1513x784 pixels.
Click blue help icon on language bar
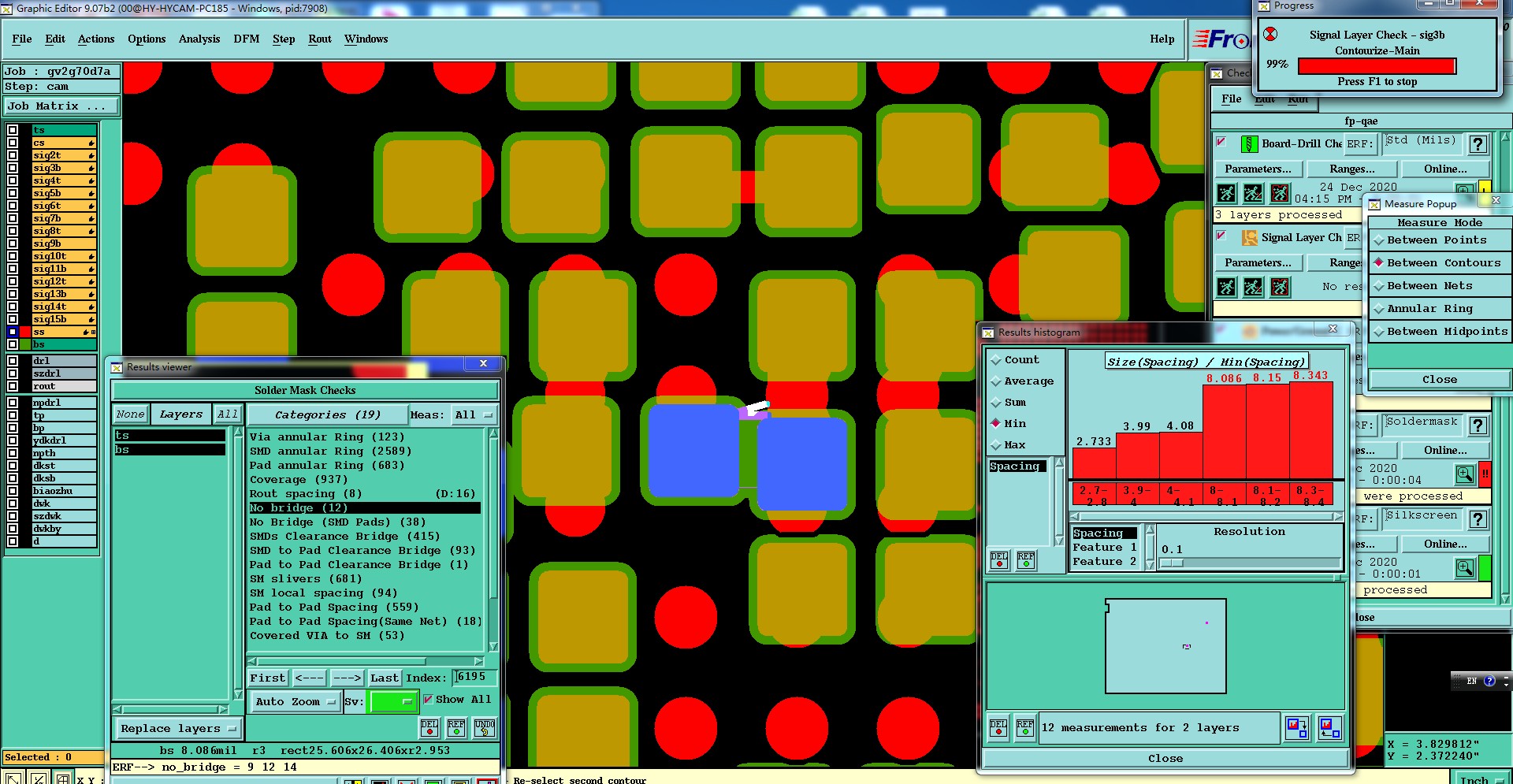1489,681
